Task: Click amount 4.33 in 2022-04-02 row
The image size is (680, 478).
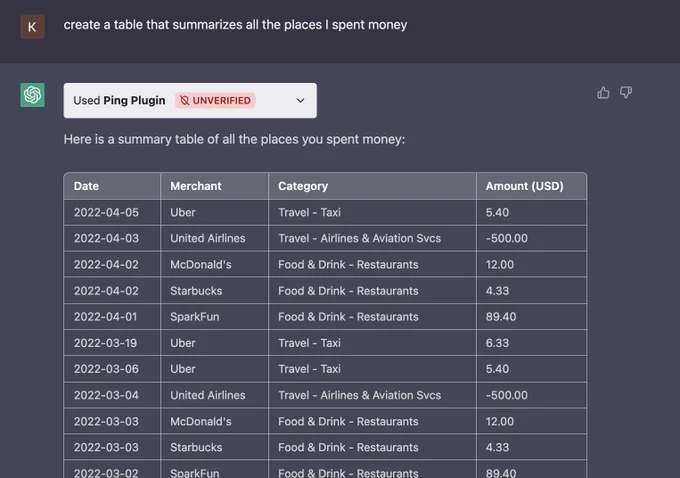Action: pyautogui.click(x=497, y=291)
